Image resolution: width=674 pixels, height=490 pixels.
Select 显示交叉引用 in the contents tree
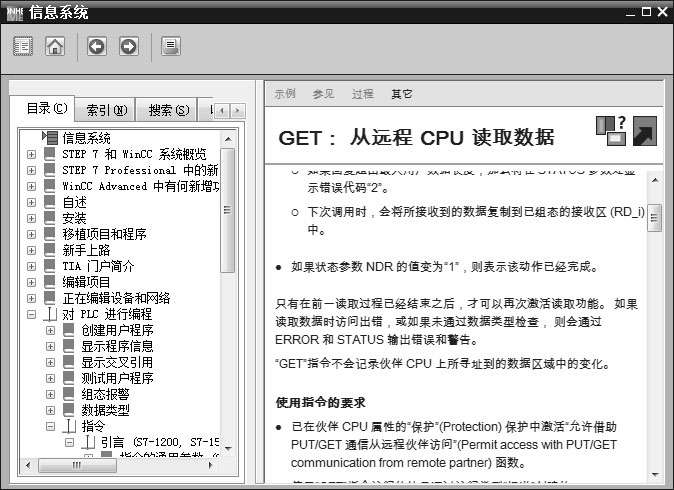coord(117,362)
